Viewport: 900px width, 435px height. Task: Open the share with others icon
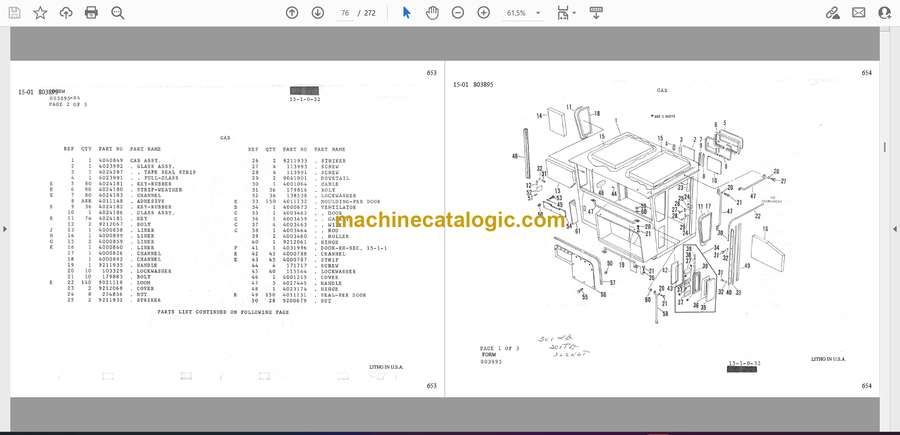(x=885, y=13)
